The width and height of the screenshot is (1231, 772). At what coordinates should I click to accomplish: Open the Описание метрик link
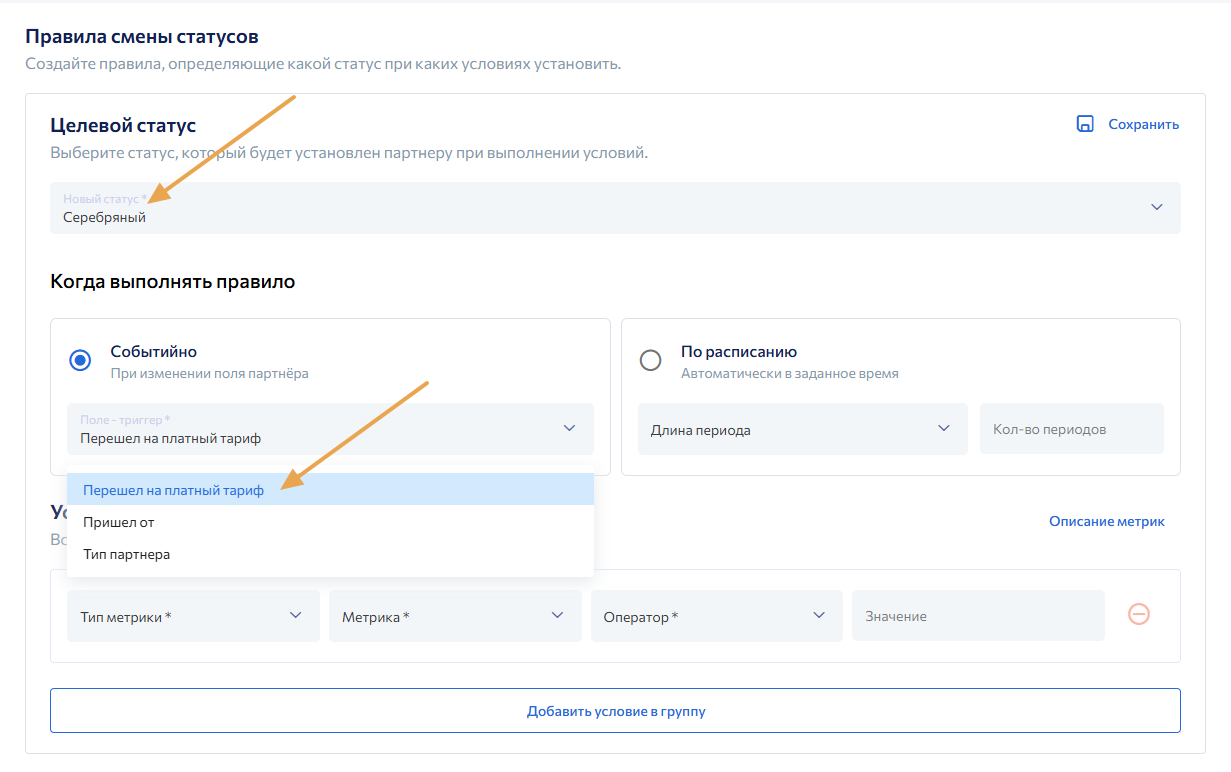1106,521
